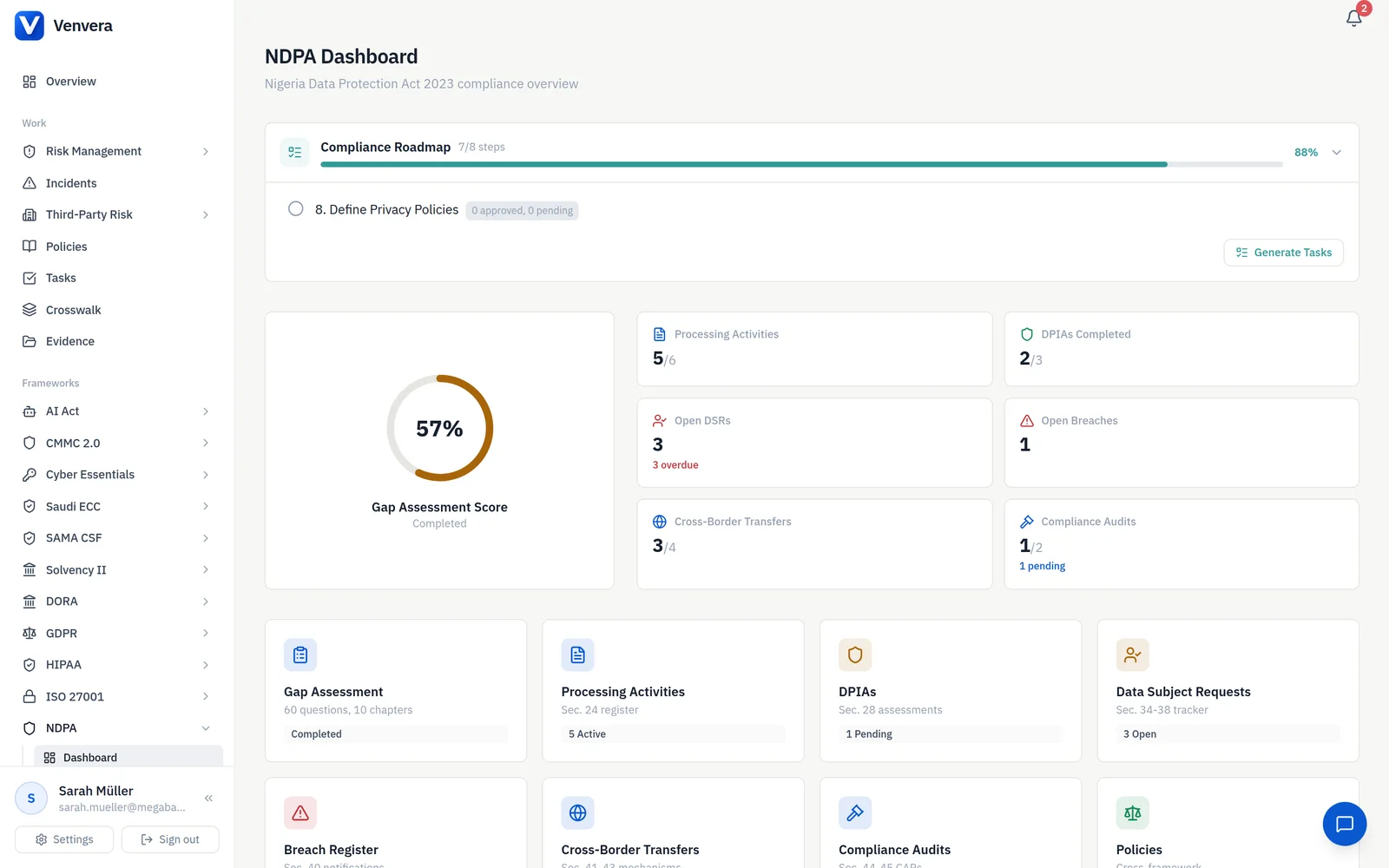Click the Evidence folder icon
This screenshot has width=1389, height=868.
pos(30,341)
